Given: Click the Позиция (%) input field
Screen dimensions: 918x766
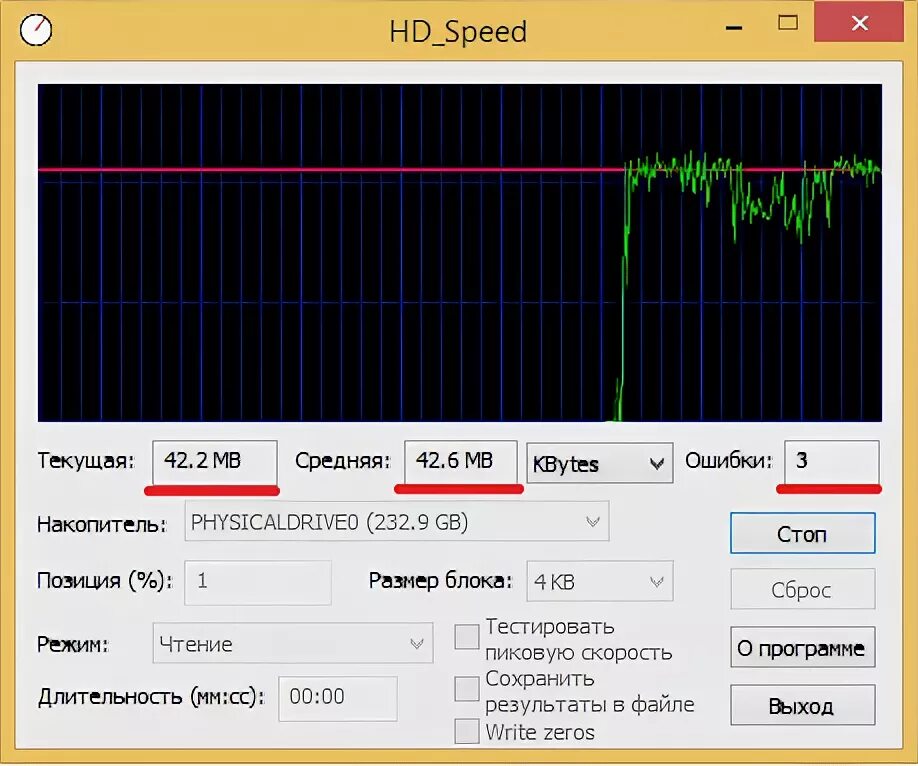Looking at the screenshot, I should pos(258,583).
